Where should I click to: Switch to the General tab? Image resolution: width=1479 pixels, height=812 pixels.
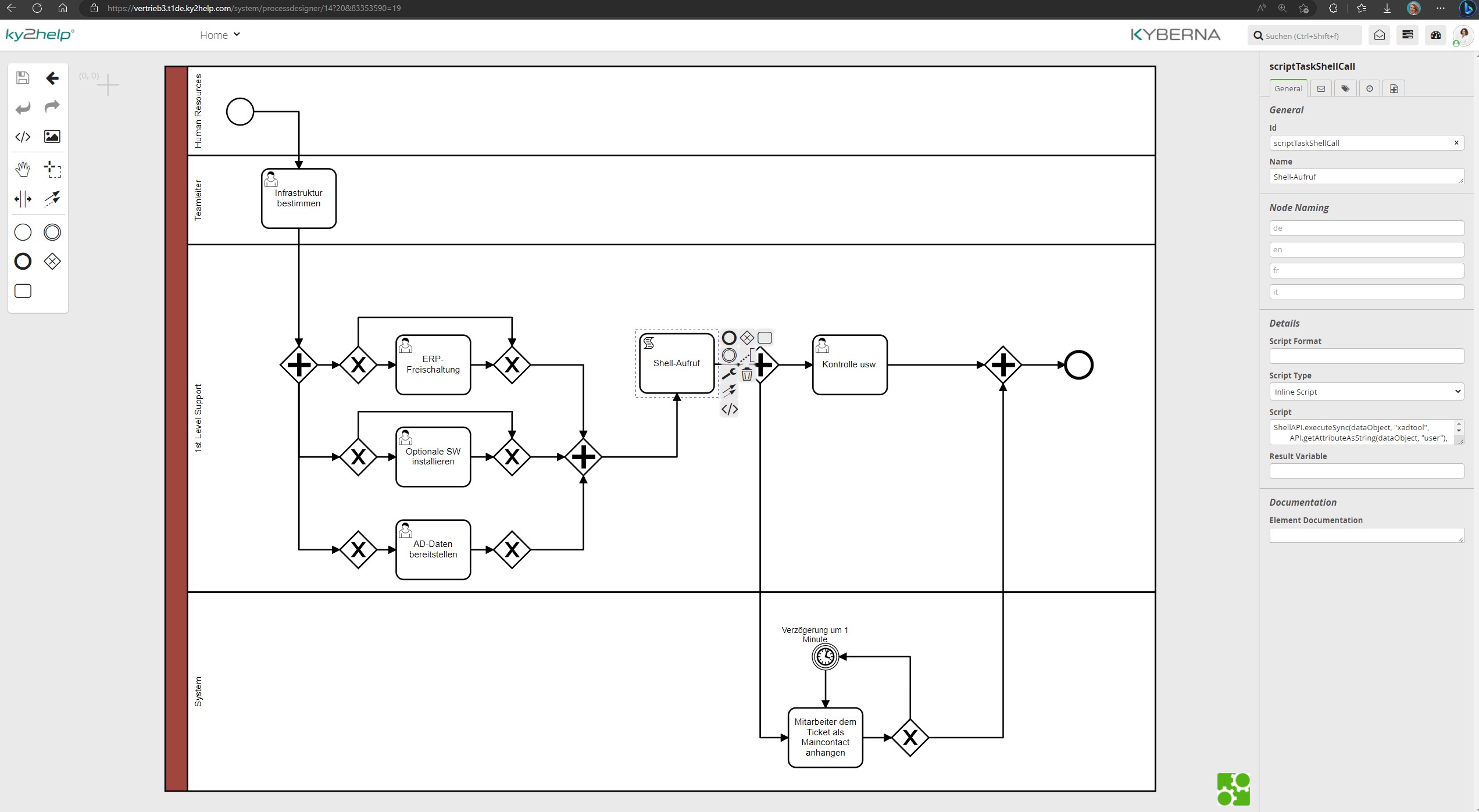point(1288,88)
